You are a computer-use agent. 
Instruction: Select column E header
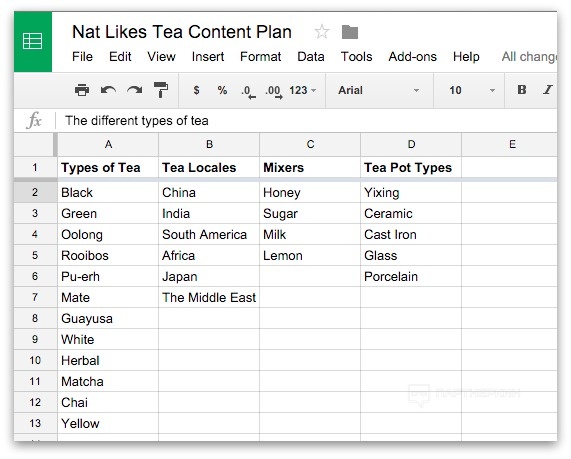click(509, 145)
